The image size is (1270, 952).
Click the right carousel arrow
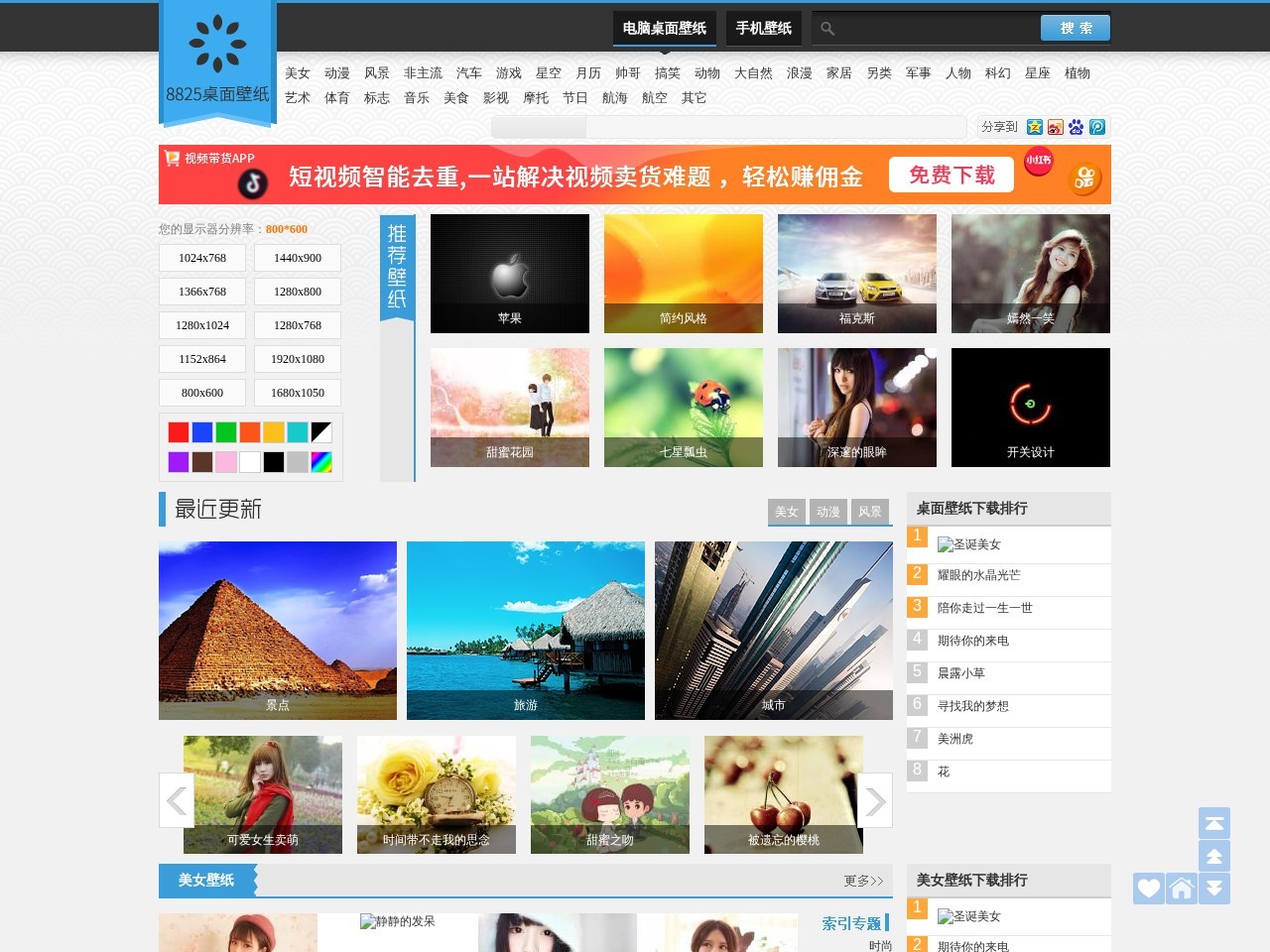pyautogui.click(x=877, y=801)
